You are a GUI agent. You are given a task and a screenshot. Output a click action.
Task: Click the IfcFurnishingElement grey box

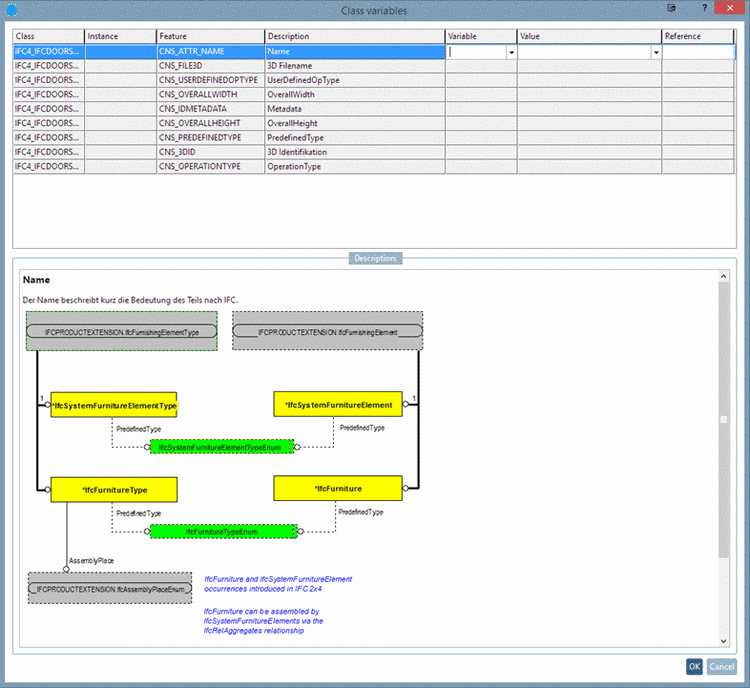click(x=328, y=331)
